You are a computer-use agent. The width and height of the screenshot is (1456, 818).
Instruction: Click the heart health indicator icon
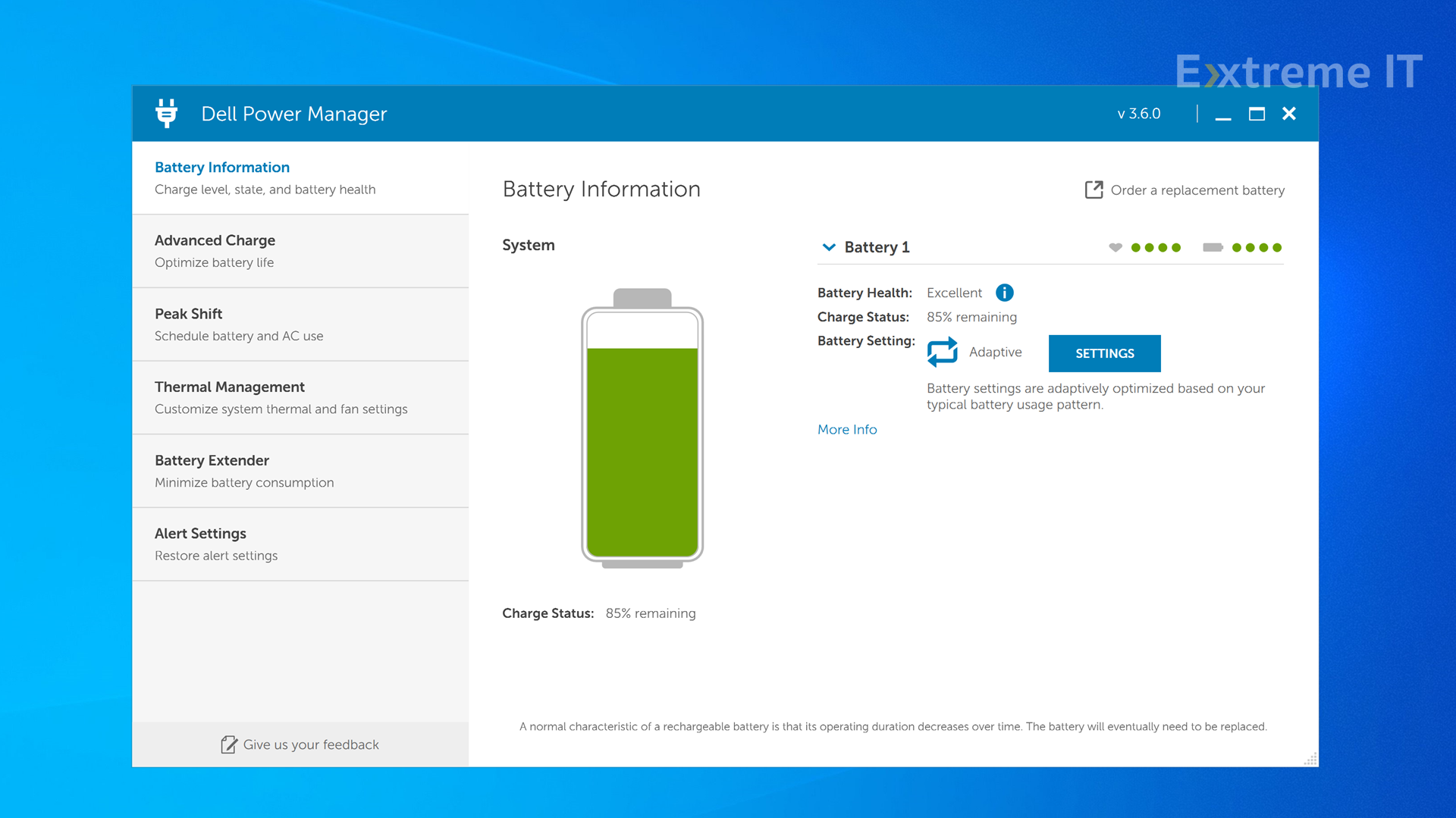1115,247
